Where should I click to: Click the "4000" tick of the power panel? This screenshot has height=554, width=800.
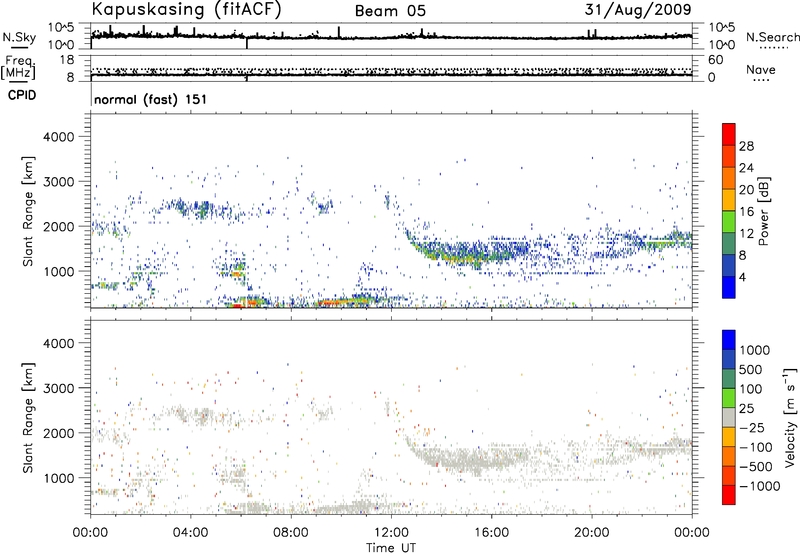click(59, 137)
